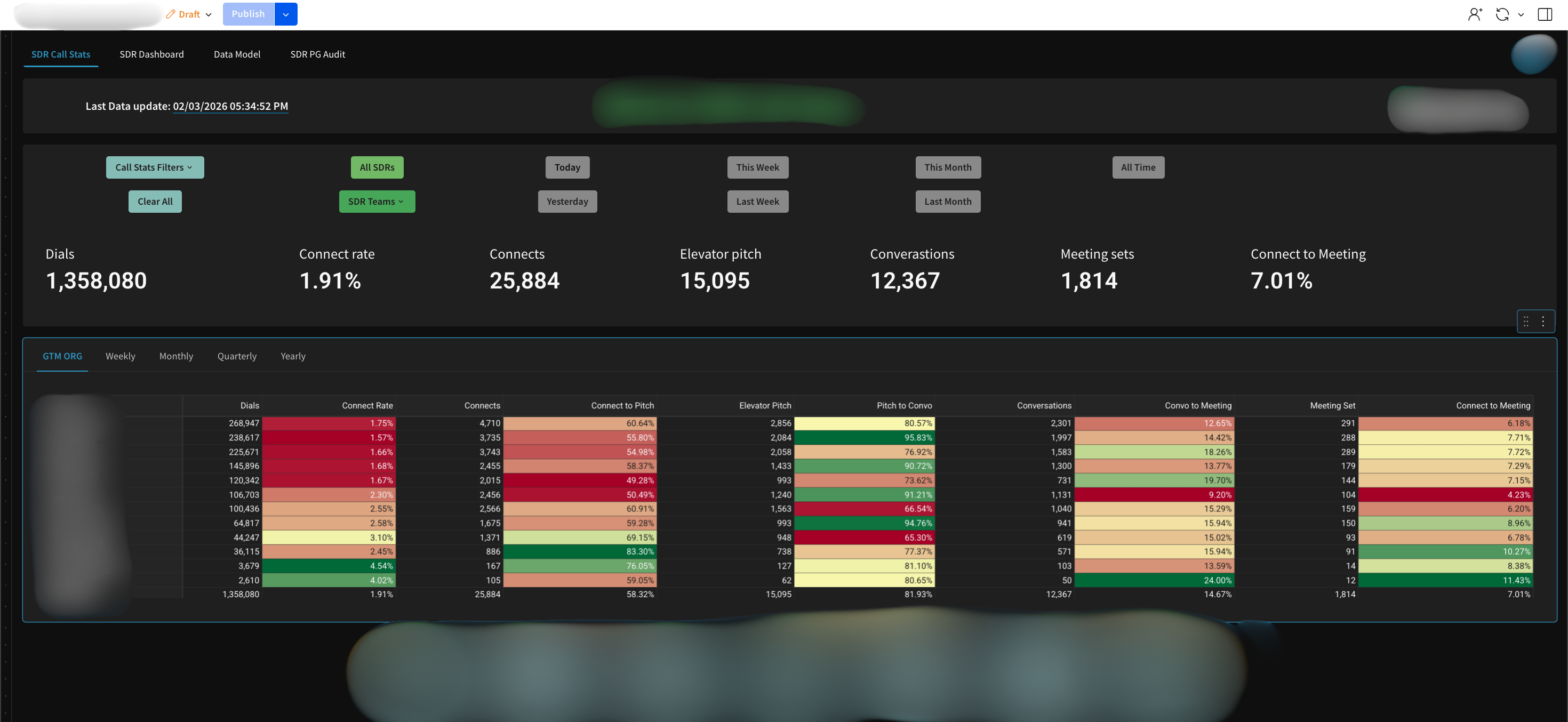
Task: Activate the Last Month filter
Action: [x=948, y=201]
